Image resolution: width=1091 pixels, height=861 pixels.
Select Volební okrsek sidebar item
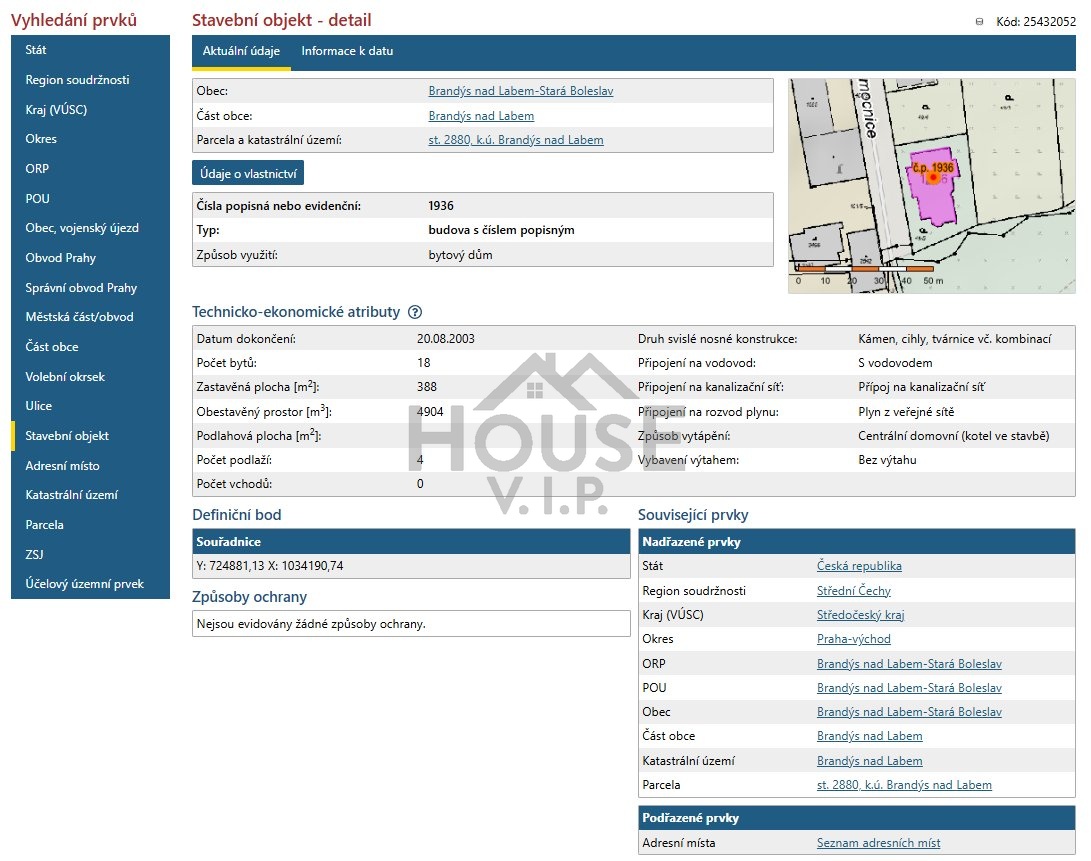click(65, 377)
